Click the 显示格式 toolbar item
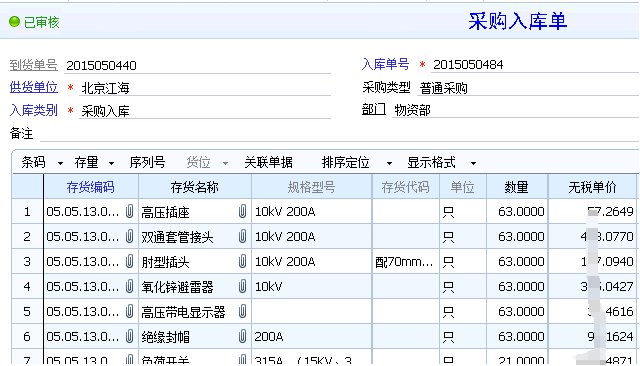The height and width of the screenshot is (366, 640). click(431, 162)
